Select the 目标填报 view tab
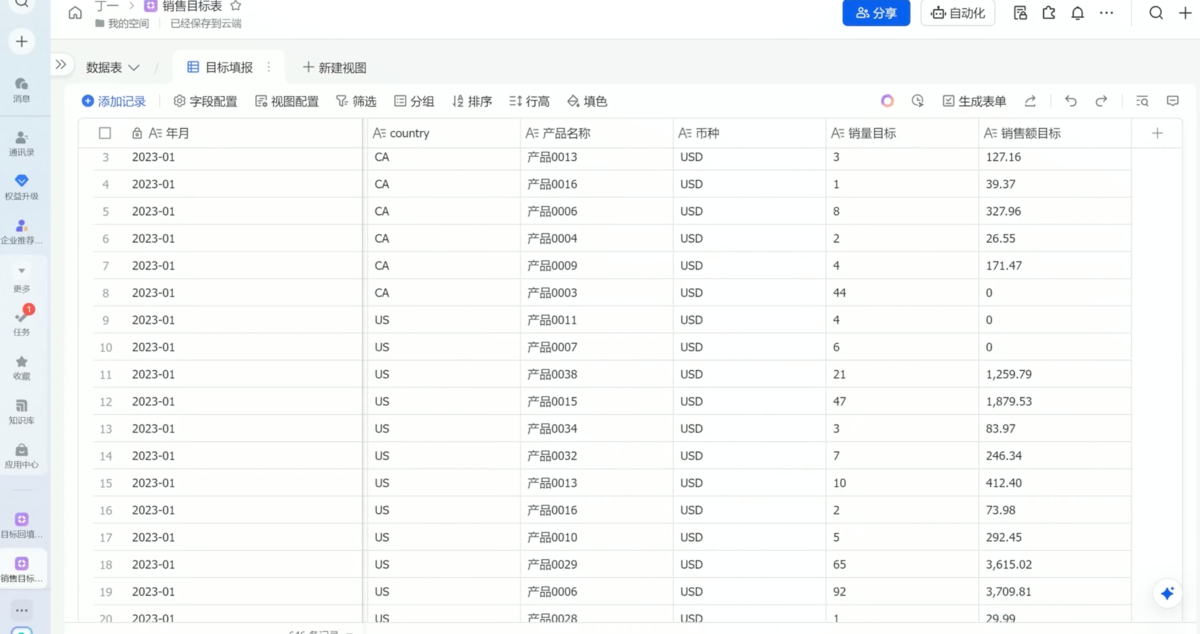Image resolution: width=1200 pixels, height=634 pixels. [x=220, y=67]
